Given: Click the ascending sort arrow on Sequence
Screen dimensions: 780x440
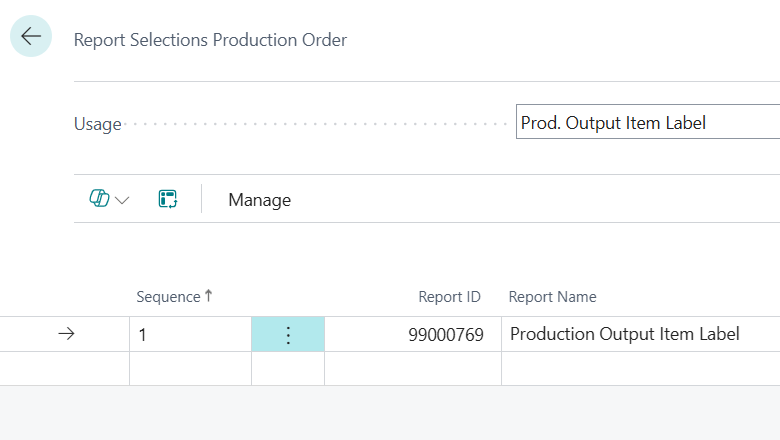Looking at the screenshot, I should point(209,296).
